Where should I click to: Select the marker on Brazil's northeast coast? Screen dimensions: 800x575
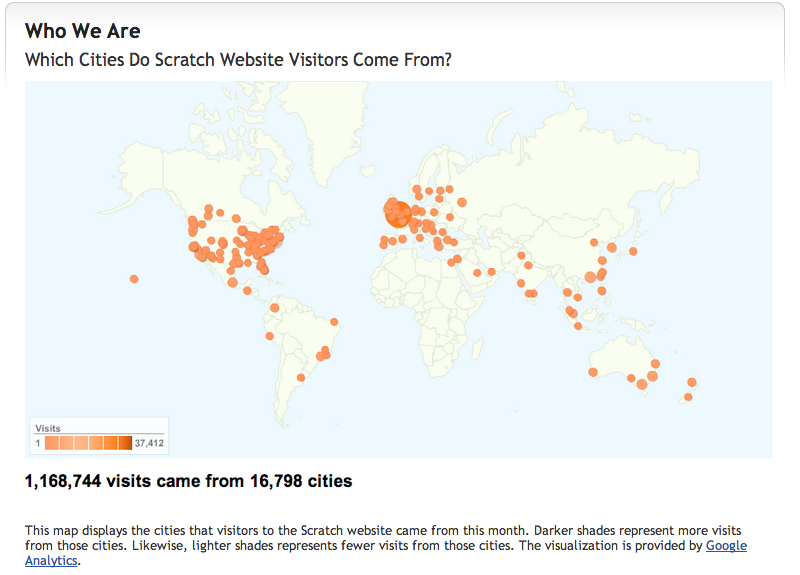334,322
